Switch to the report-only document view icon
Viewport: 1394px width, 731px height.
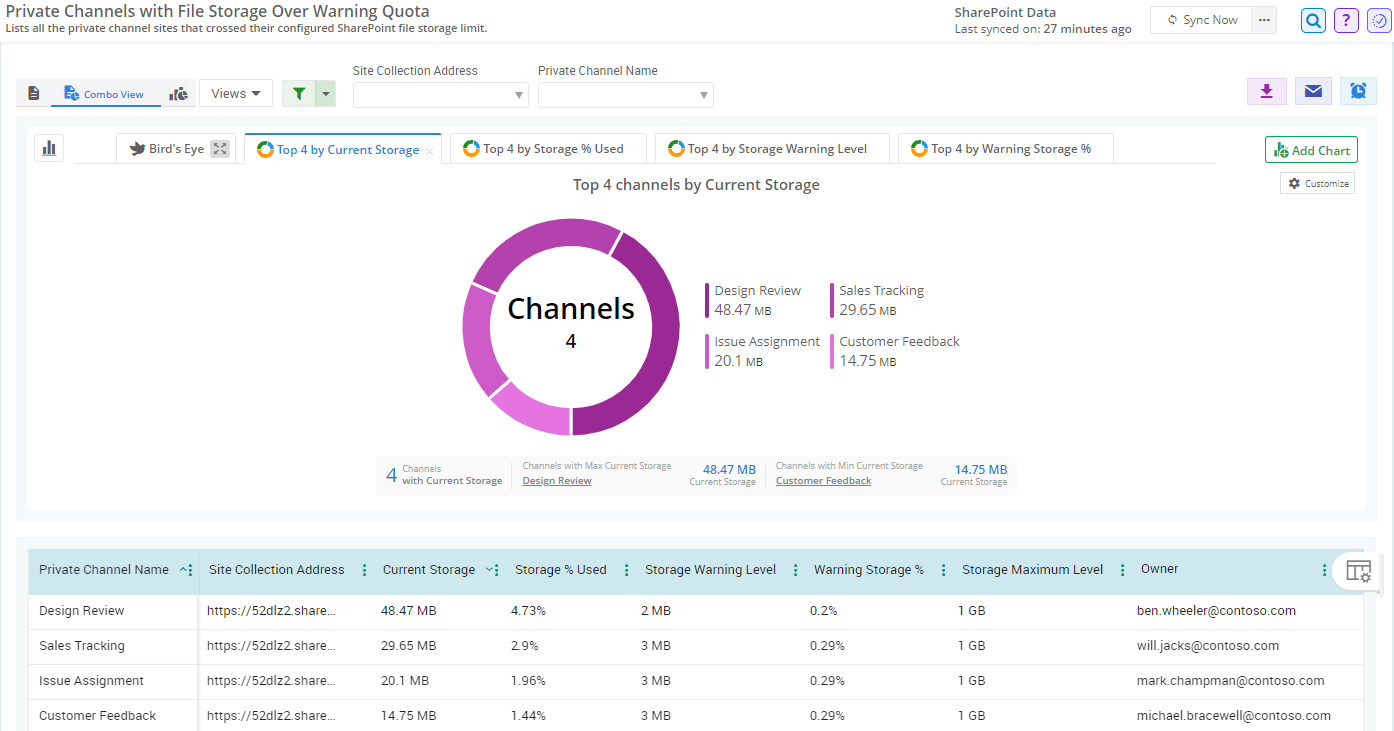click(x=33, y=94)
